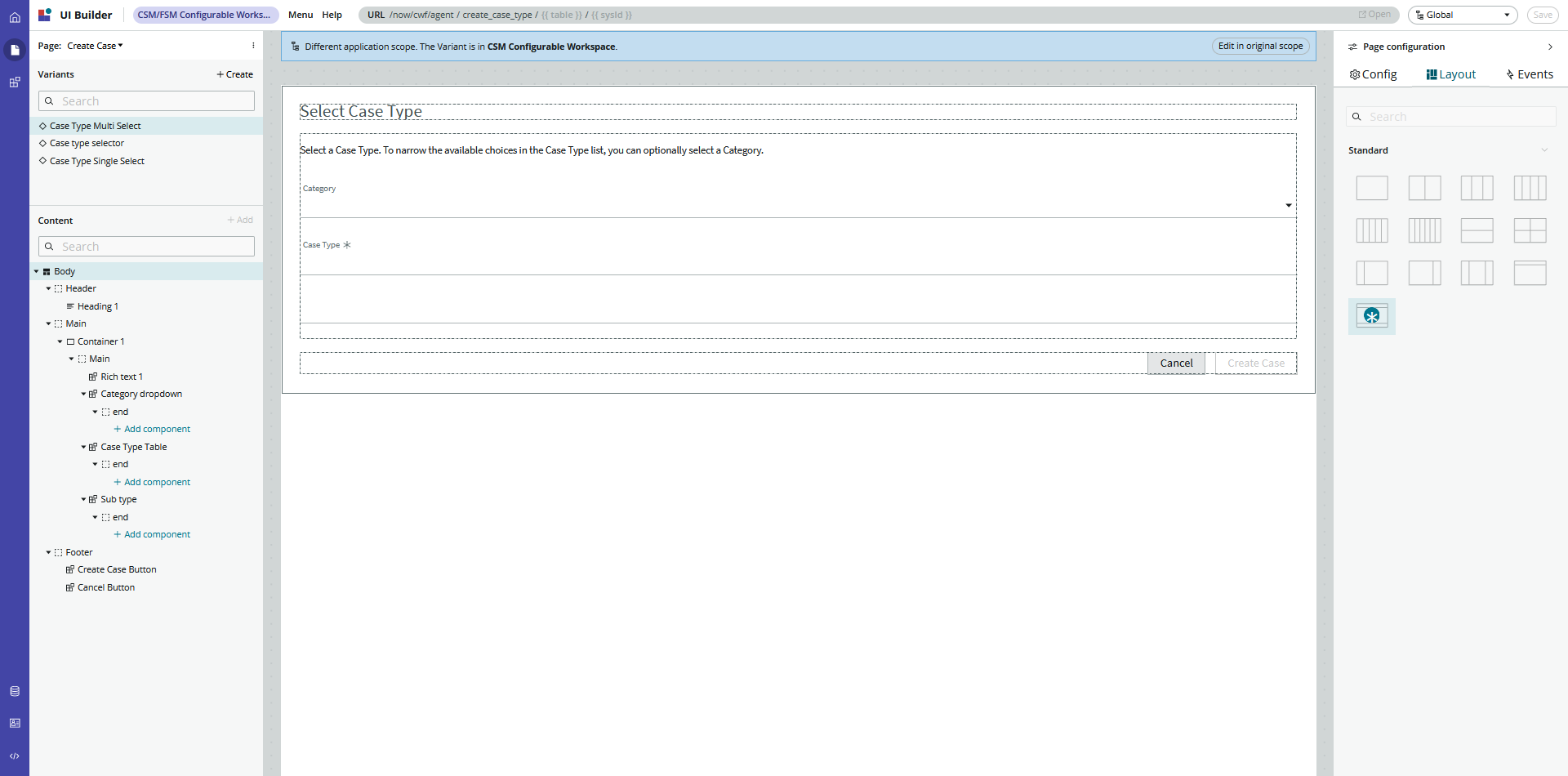Open the app structure icon below Pages

pos(15,82)
